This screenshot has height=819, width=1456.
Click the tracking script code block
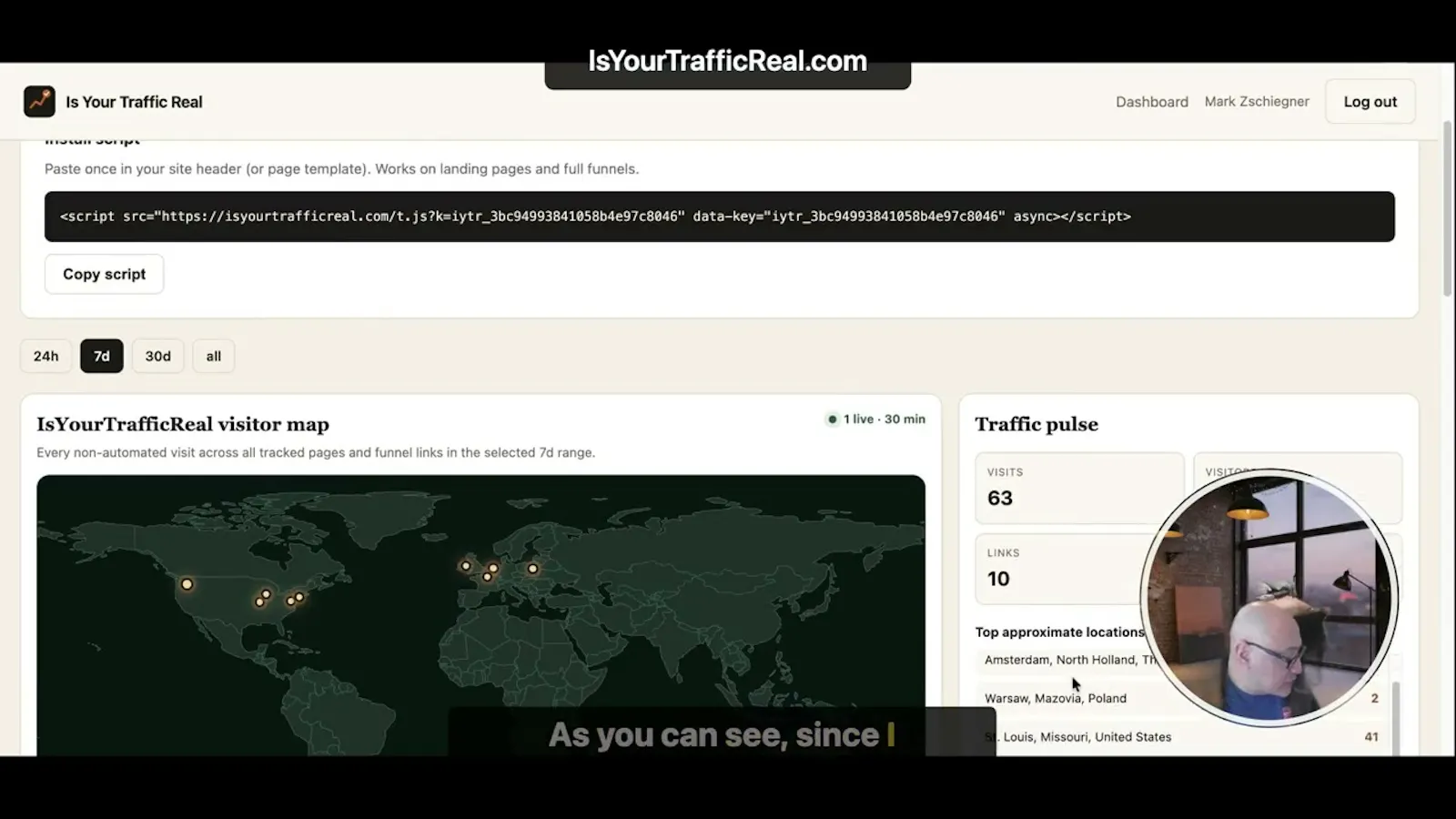click(719, 217)
